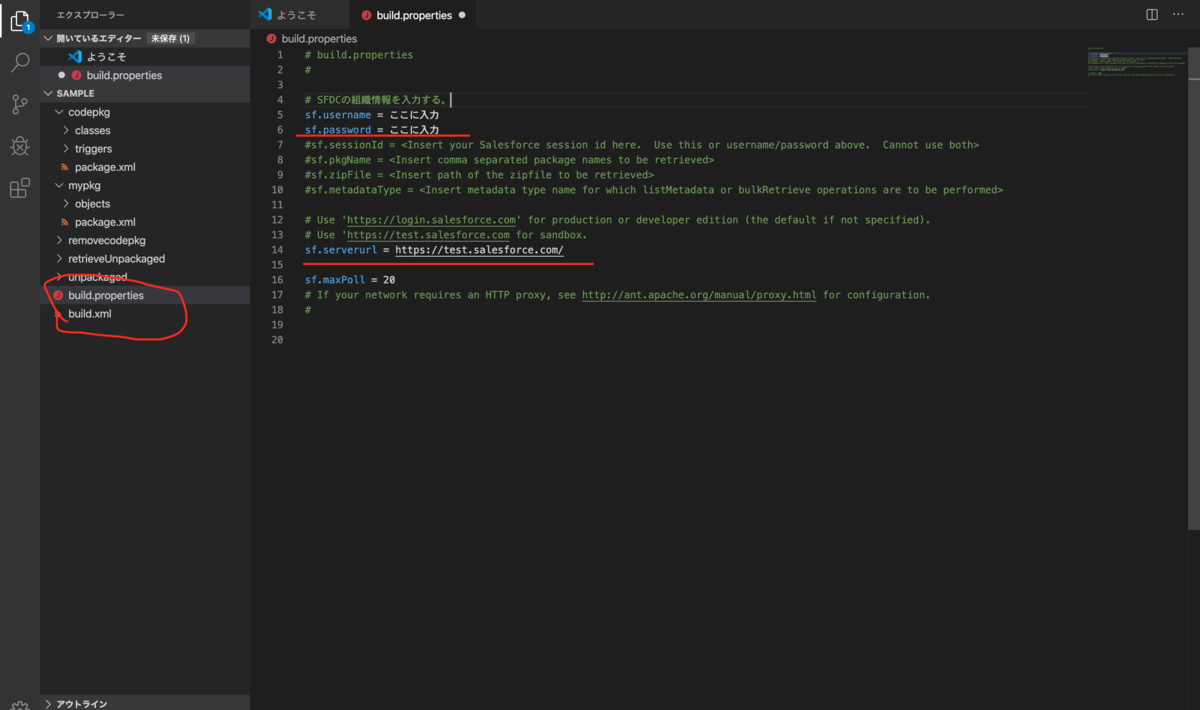Click line number 20 in gutter

[x=278, y=340]
